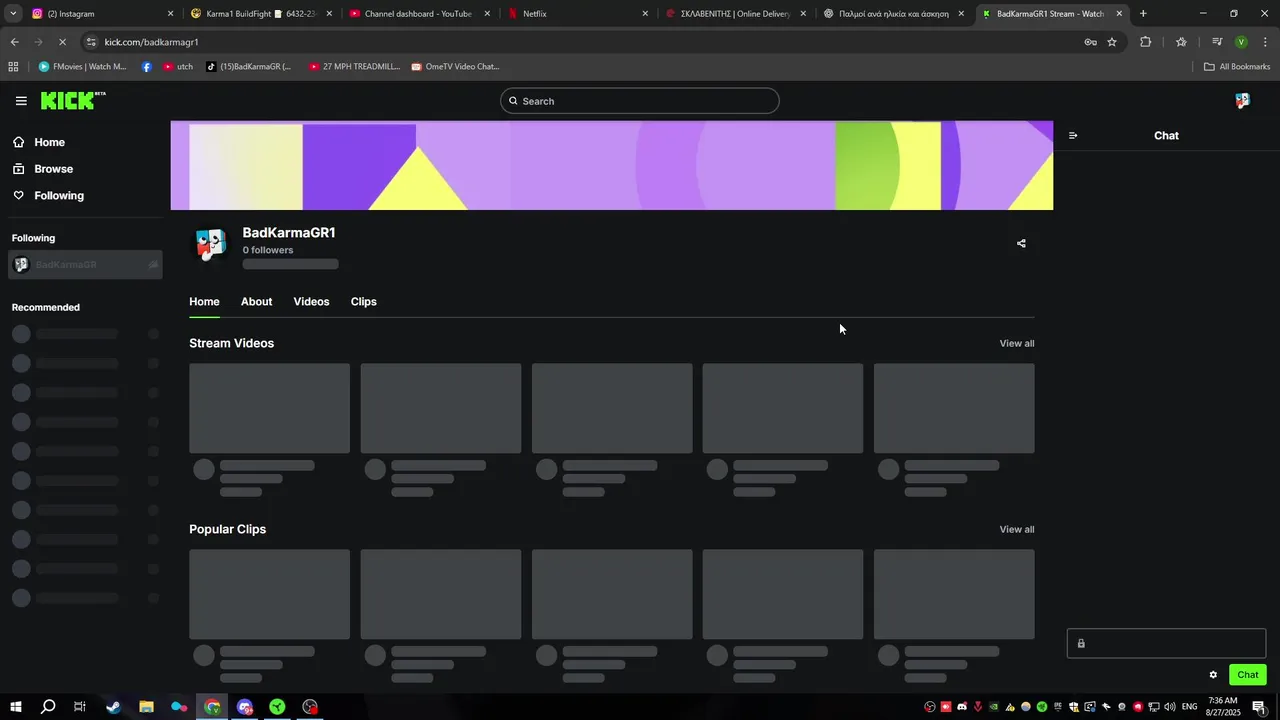Click the green Chat send button
The height and width of the screenshot is (720, 1280).
tap(1248, 675)
